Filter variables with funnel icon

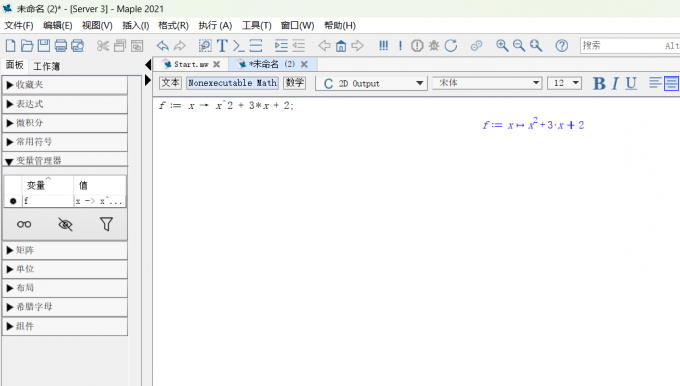106,224
